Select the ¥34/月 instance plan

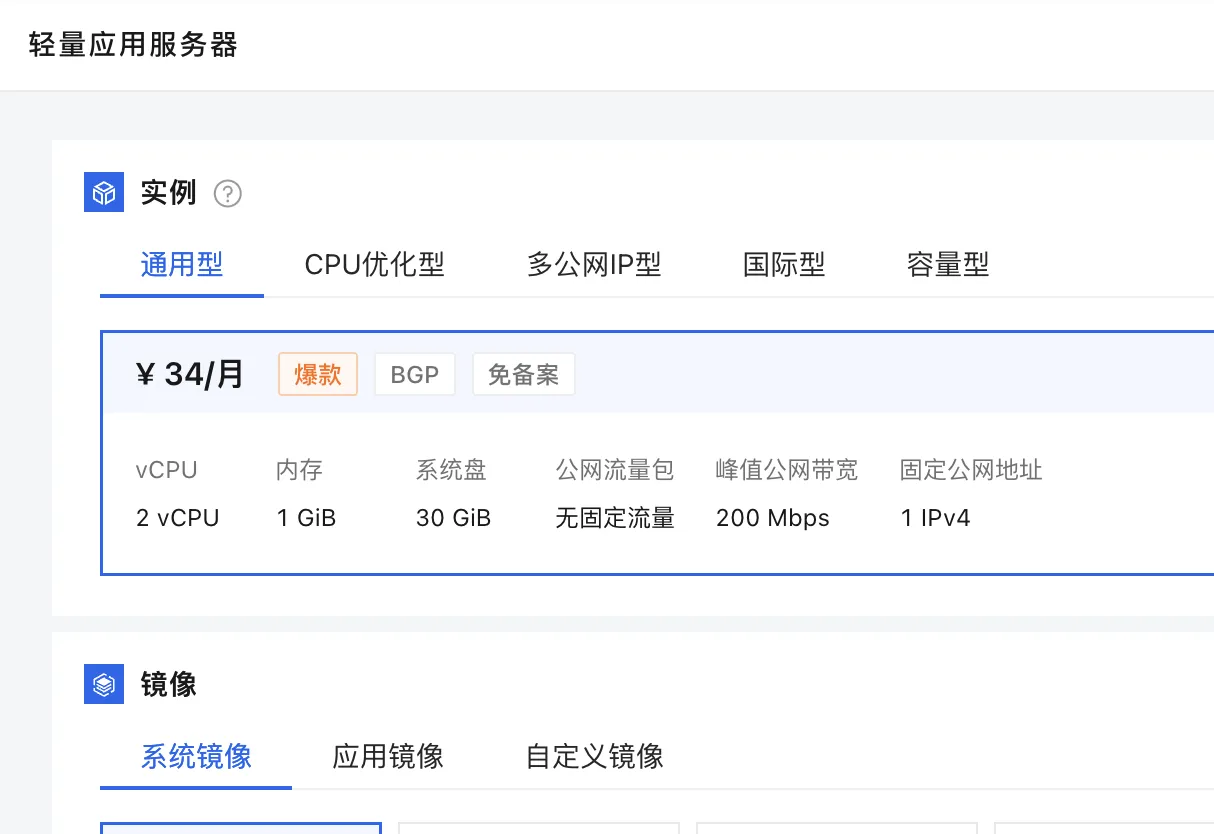point(190,375)
